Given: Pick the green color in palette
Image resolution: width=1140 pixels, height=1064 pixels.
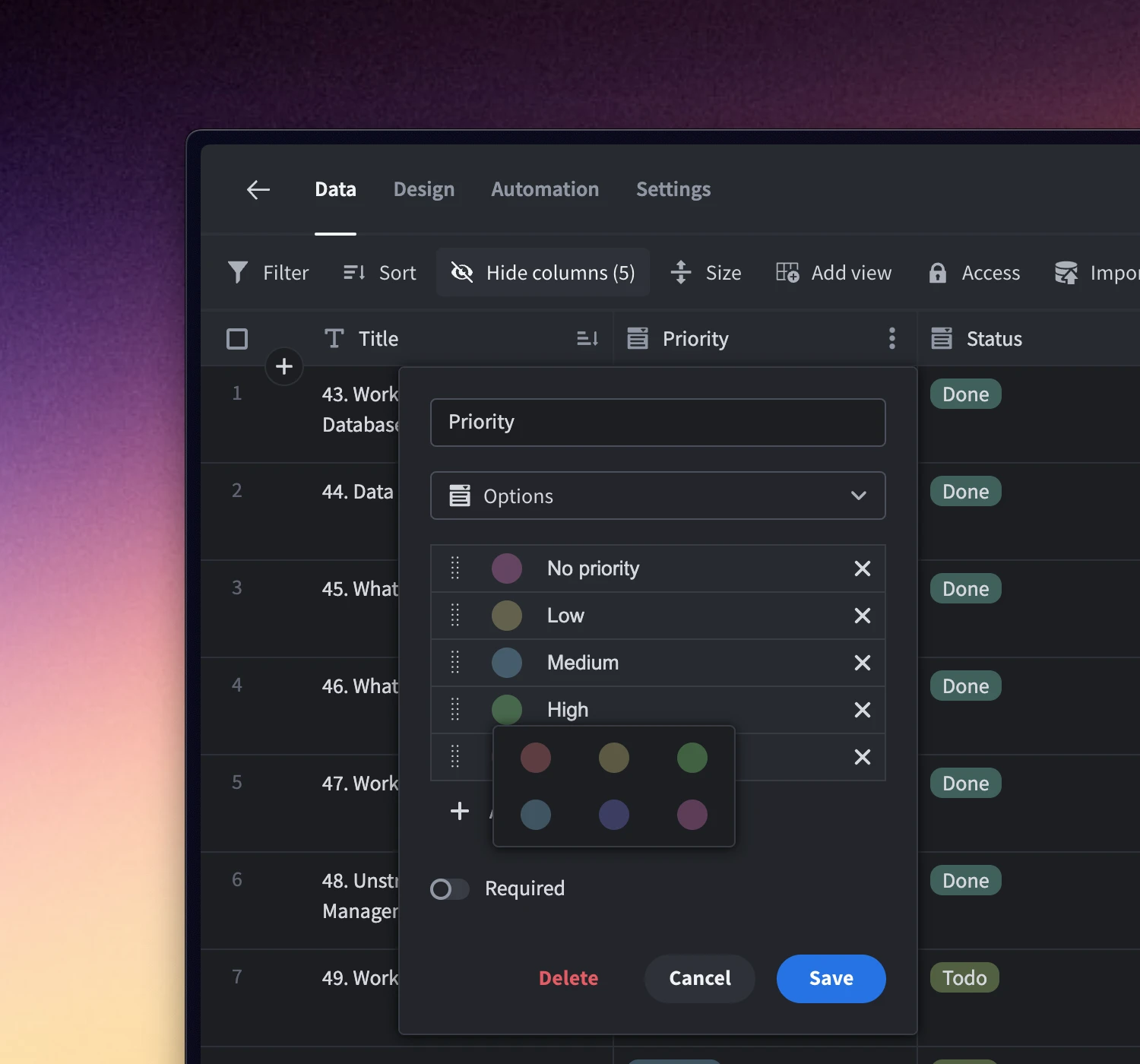Looking at the screenshot, I should pos(692,758).
